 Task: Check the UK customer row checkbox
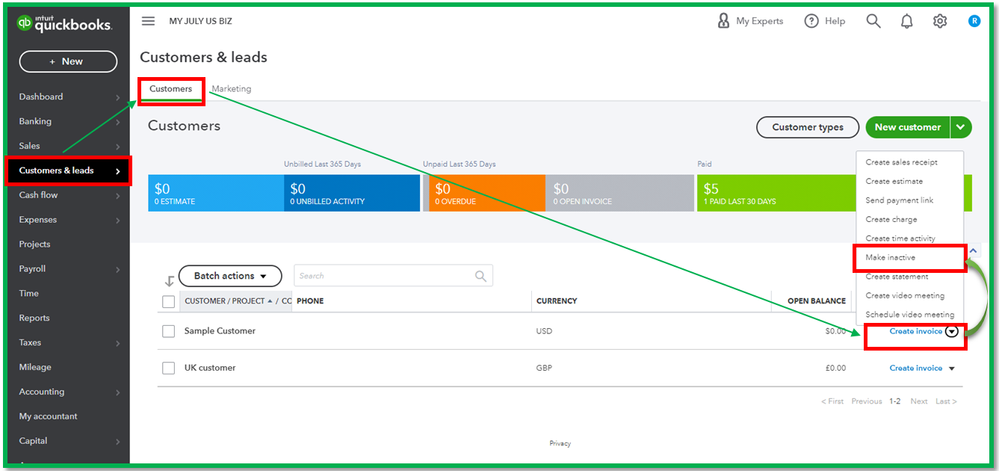169,368
